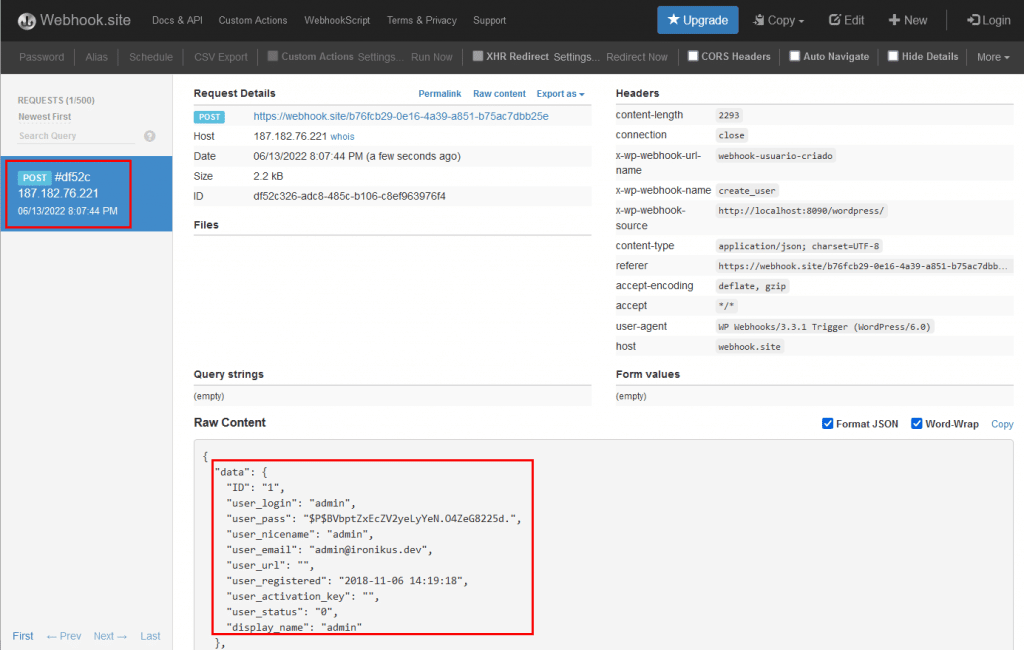Click the Next pagination link
1024x650 pixels.
[110, 636]
